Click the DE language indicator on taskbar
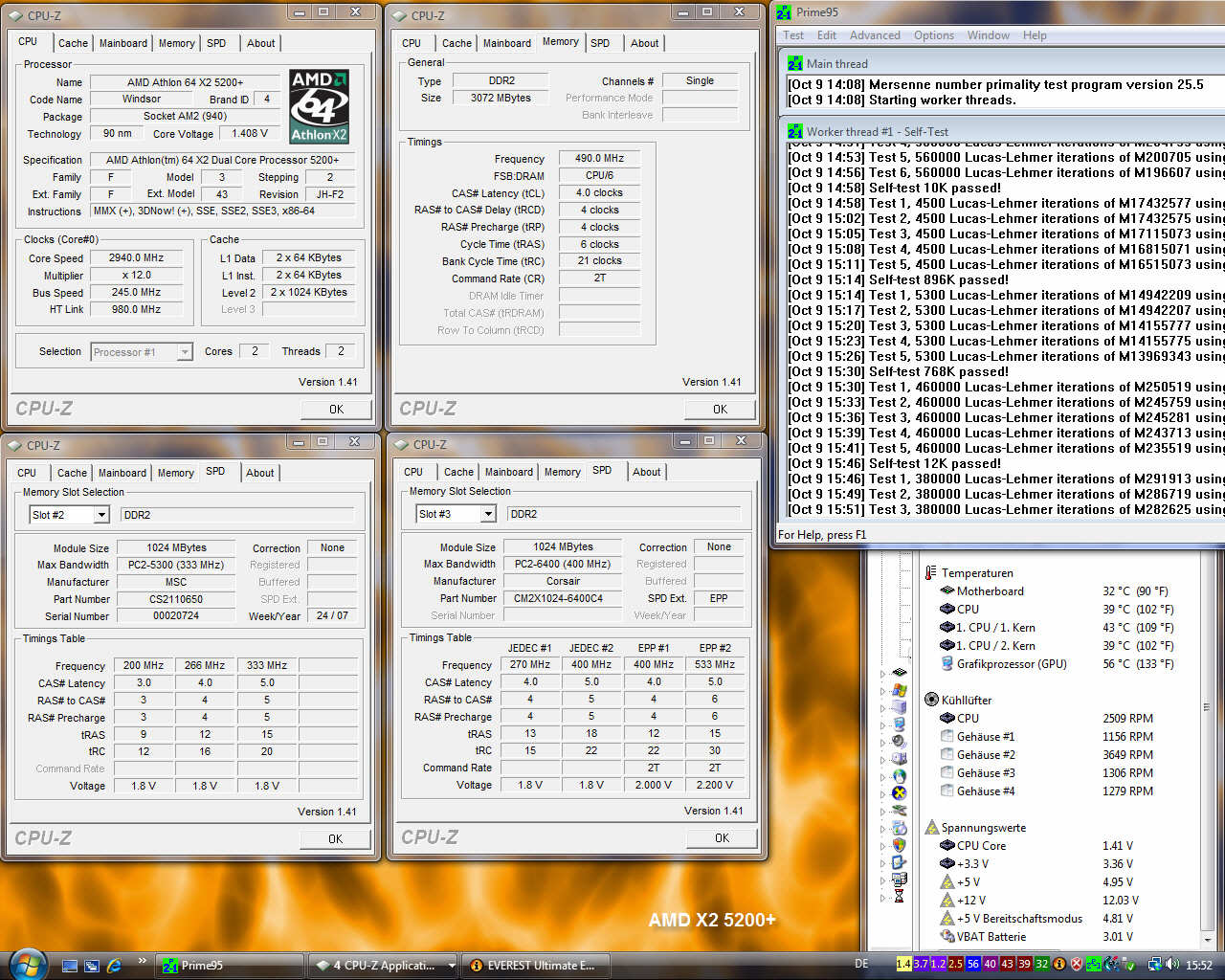1225x980 pixels. (861, 964)
